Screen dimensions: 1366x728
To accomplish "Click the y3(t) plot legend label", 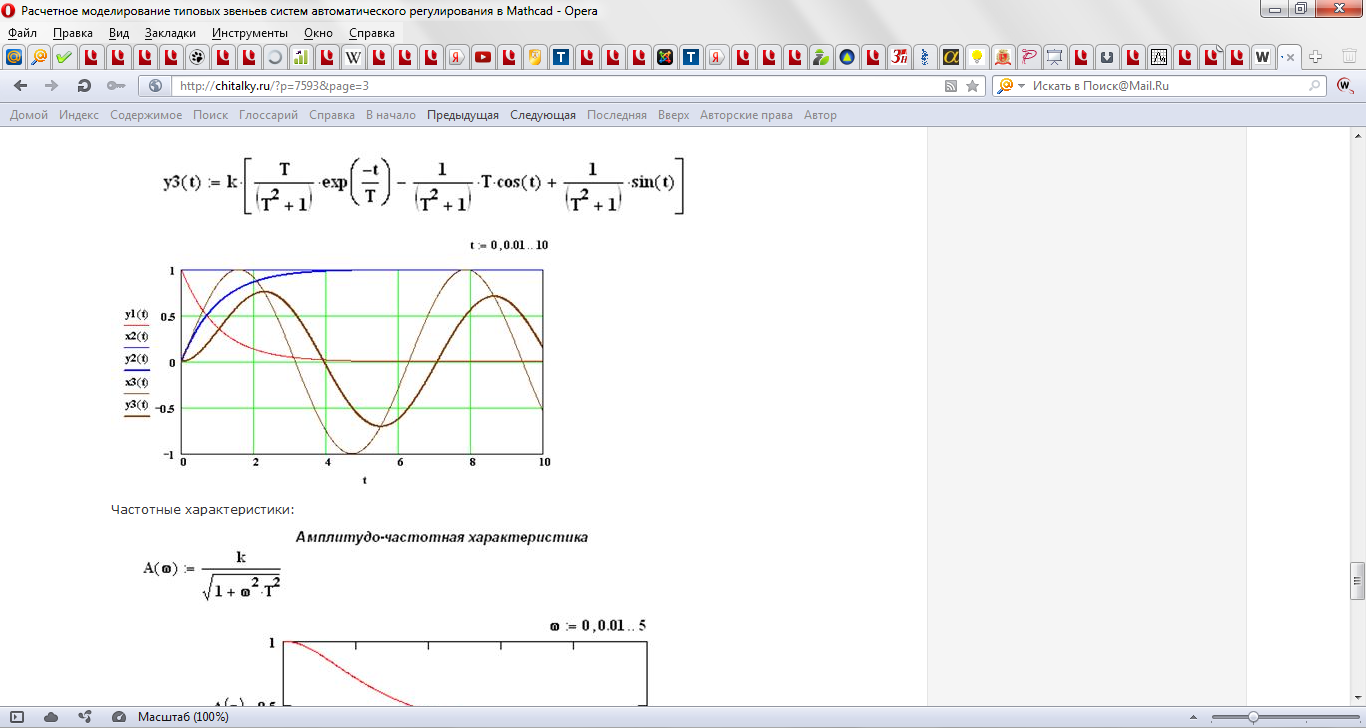I will 137,405.
